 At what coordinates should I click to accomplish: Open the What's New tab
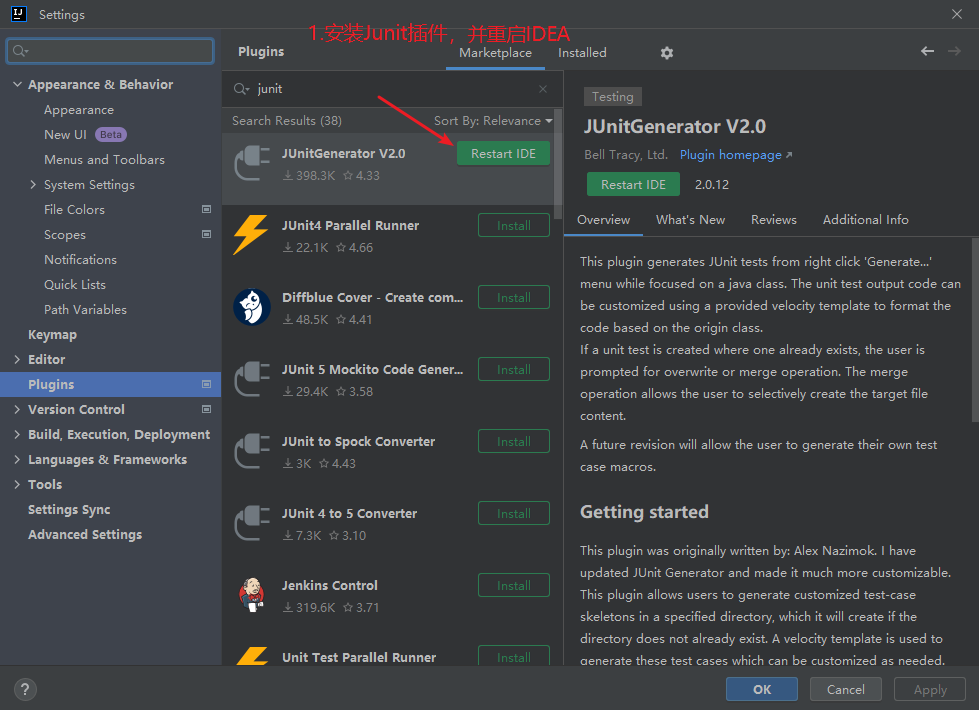coord(690,220)
